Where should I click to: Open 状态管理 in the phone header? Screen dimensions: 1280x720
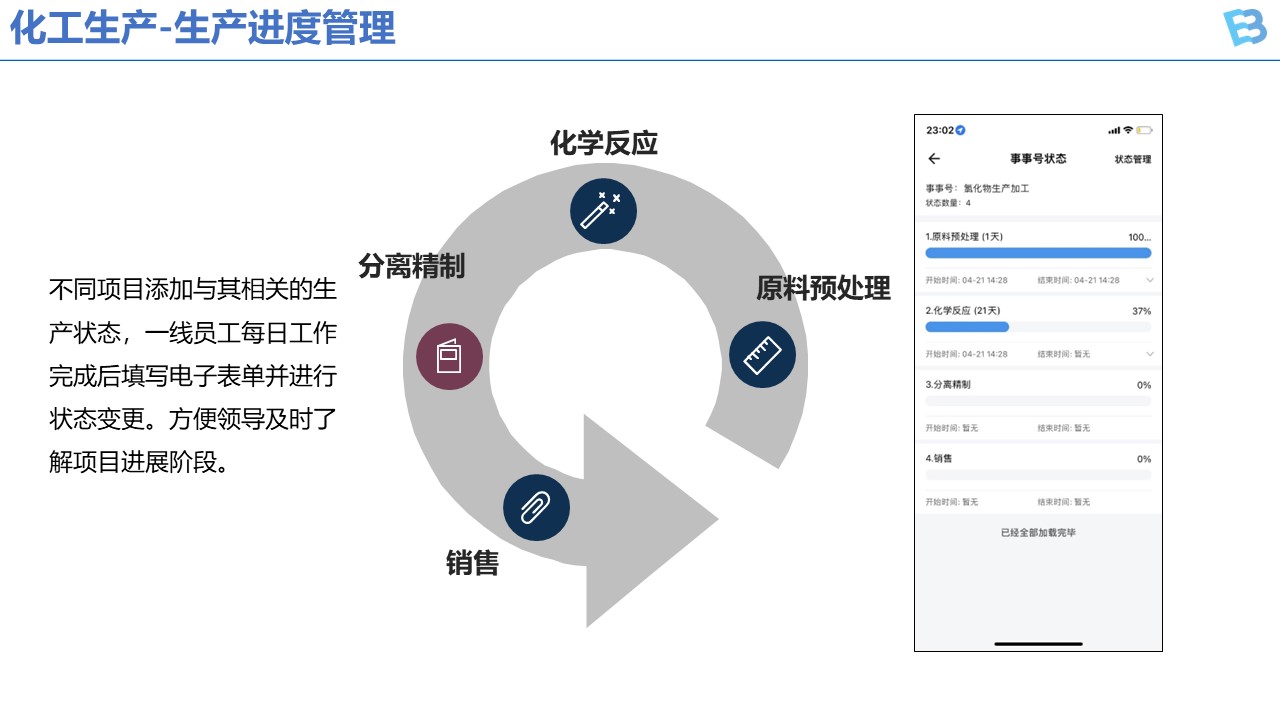pos(1133,160)
